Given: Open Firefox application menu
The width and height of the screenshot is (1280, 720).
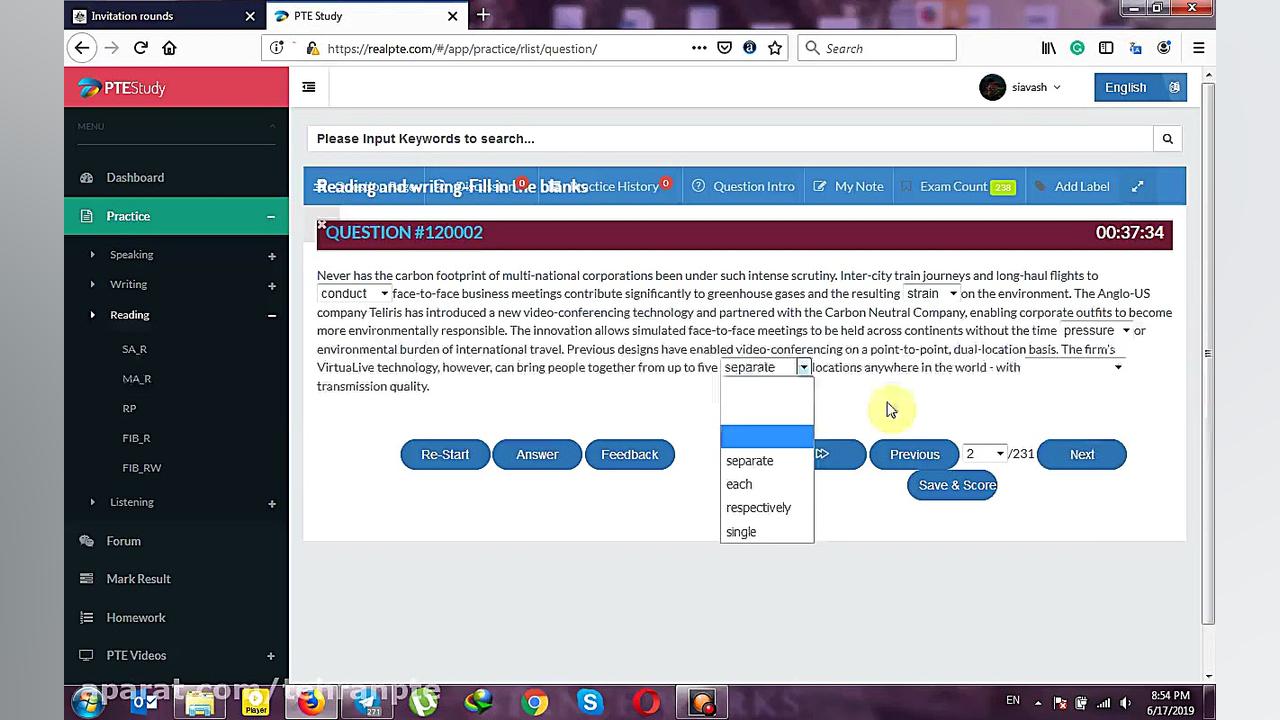Looking at the screenshot, I should (1198, 48).
